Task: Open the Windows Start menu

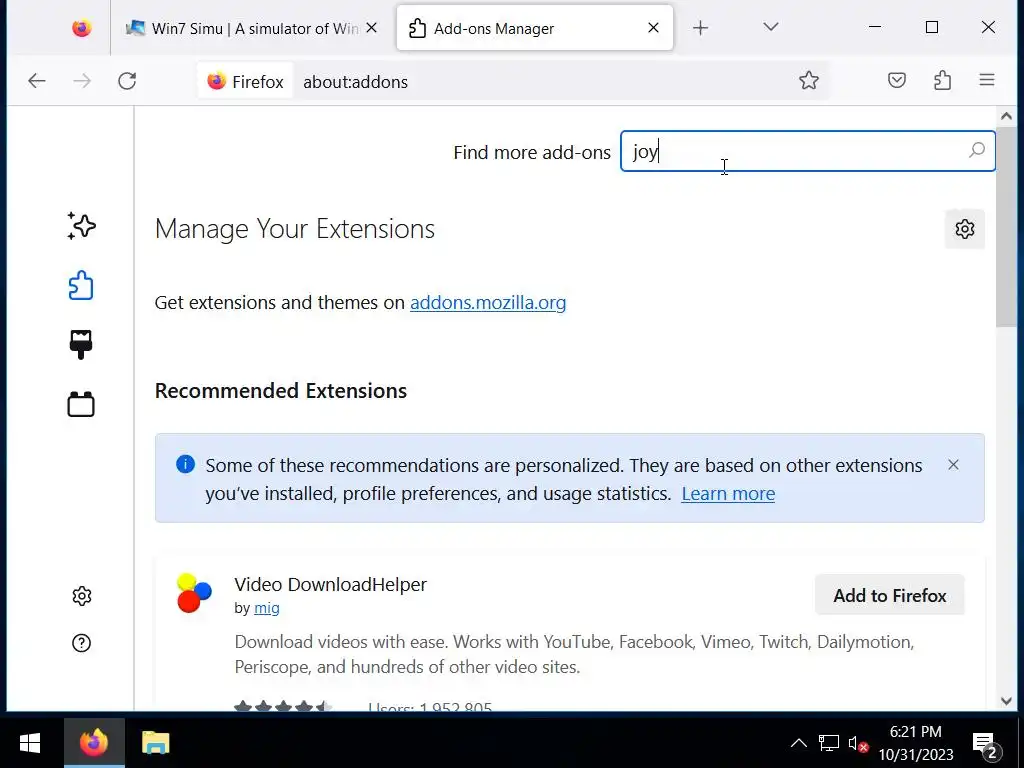Action: [30, 743]
